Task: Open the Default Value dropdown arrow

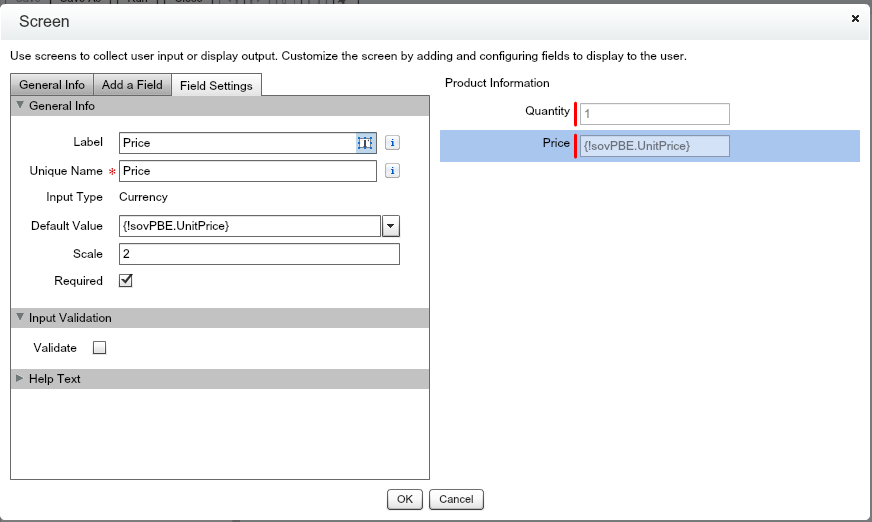Action: tap(391, 226)
